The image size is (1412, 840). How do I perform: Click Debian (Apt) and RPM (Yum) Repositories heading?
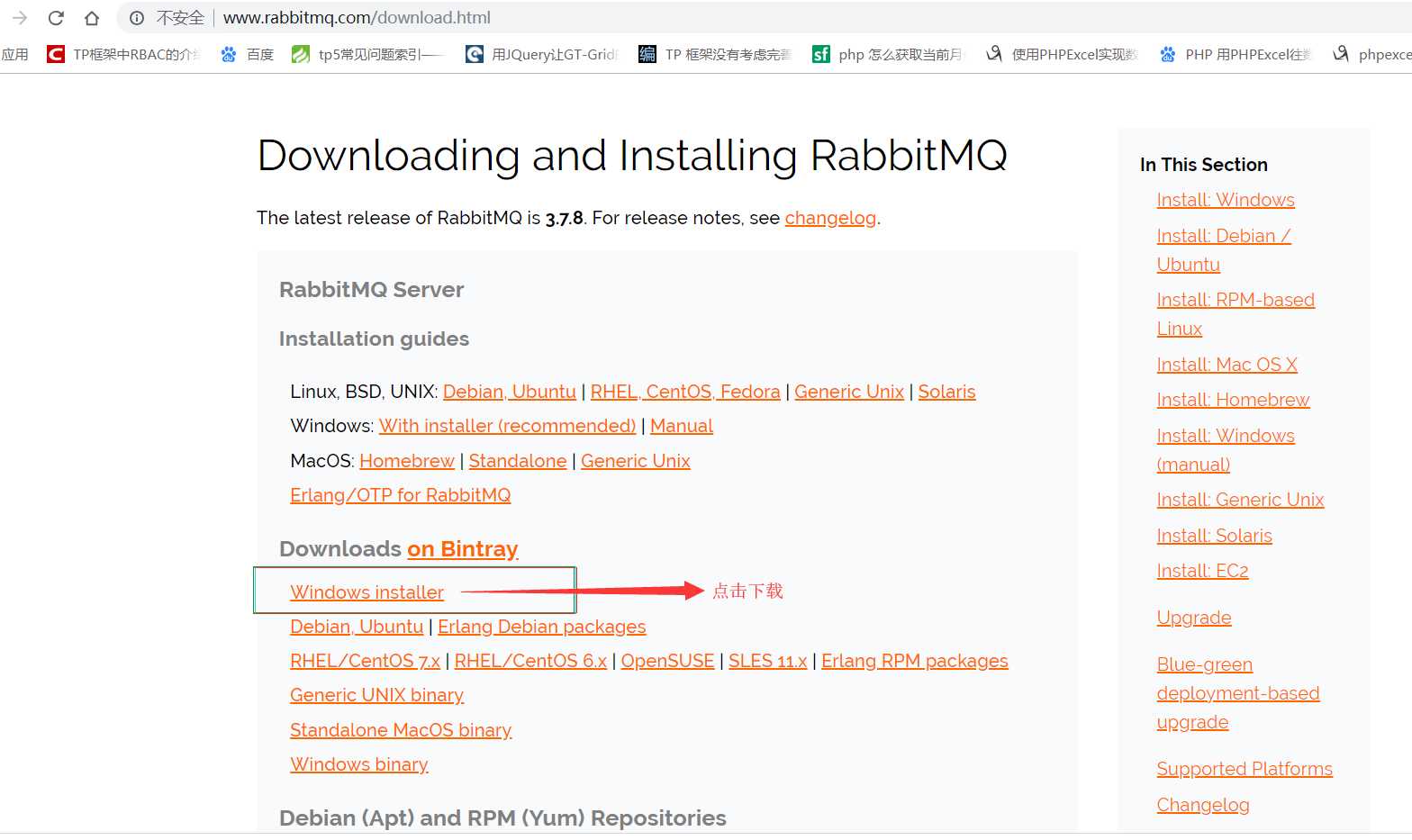coord(502,817)
